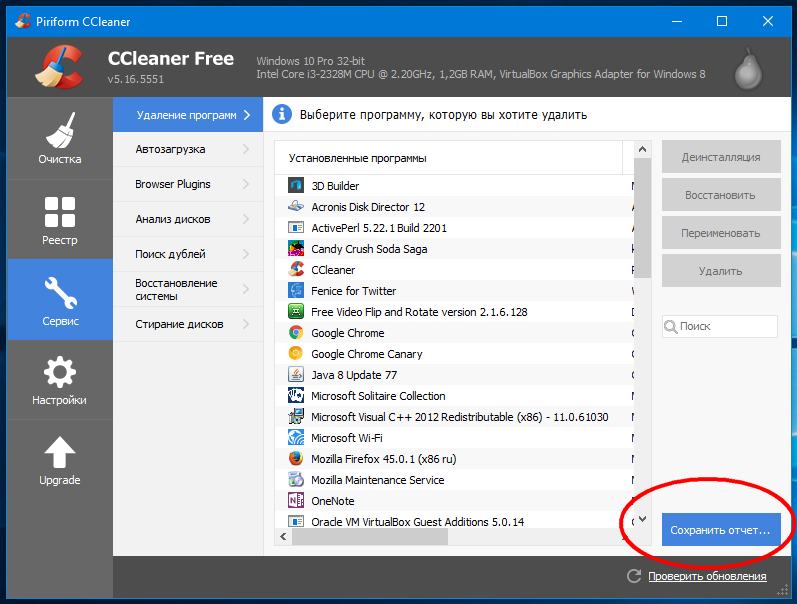The image size is (797, 604).
Task: Select Mozilla Firefox 45.0.1 text
Action: pyautogui.click(x=383, y=459)
